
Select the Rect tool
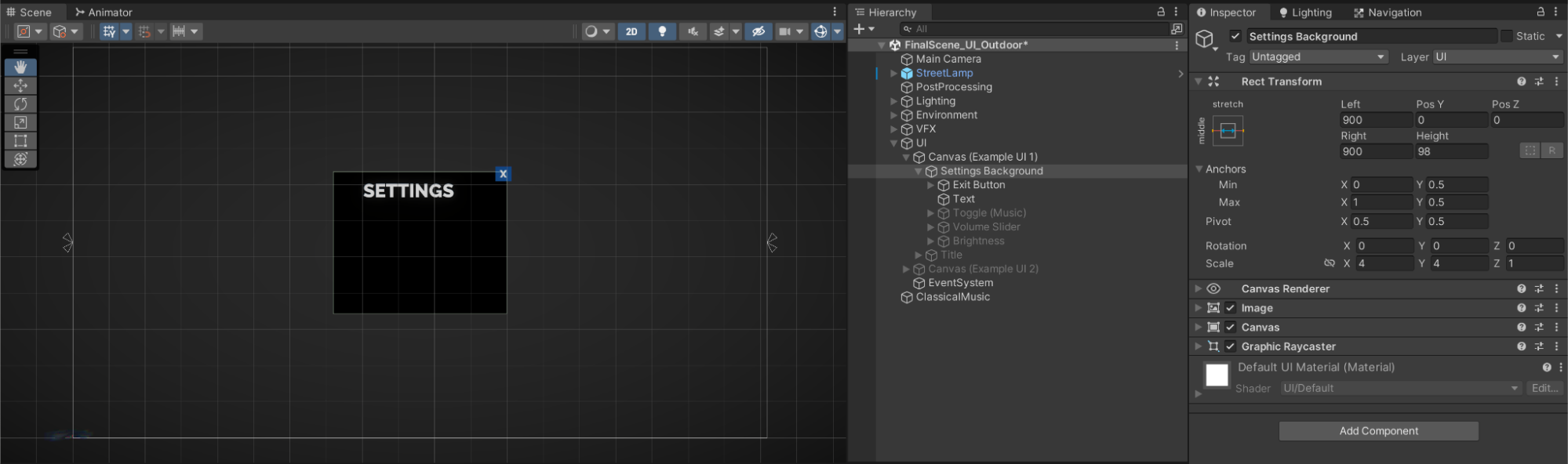(x=20, y=141)
